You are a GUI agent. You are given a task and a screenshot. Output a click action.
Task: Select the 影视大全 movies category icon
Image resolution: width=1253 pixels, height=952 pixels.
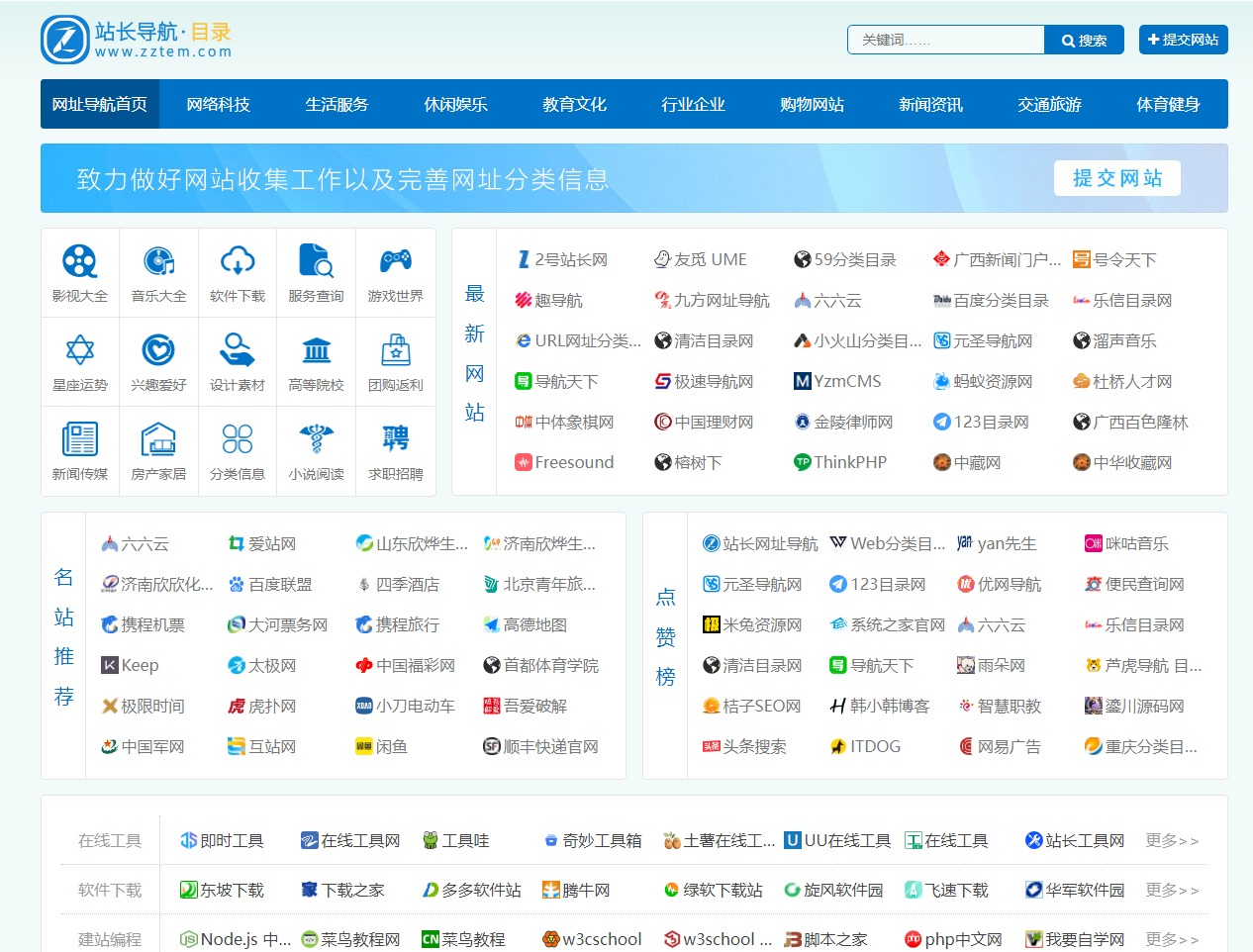(x=79, y=271)
